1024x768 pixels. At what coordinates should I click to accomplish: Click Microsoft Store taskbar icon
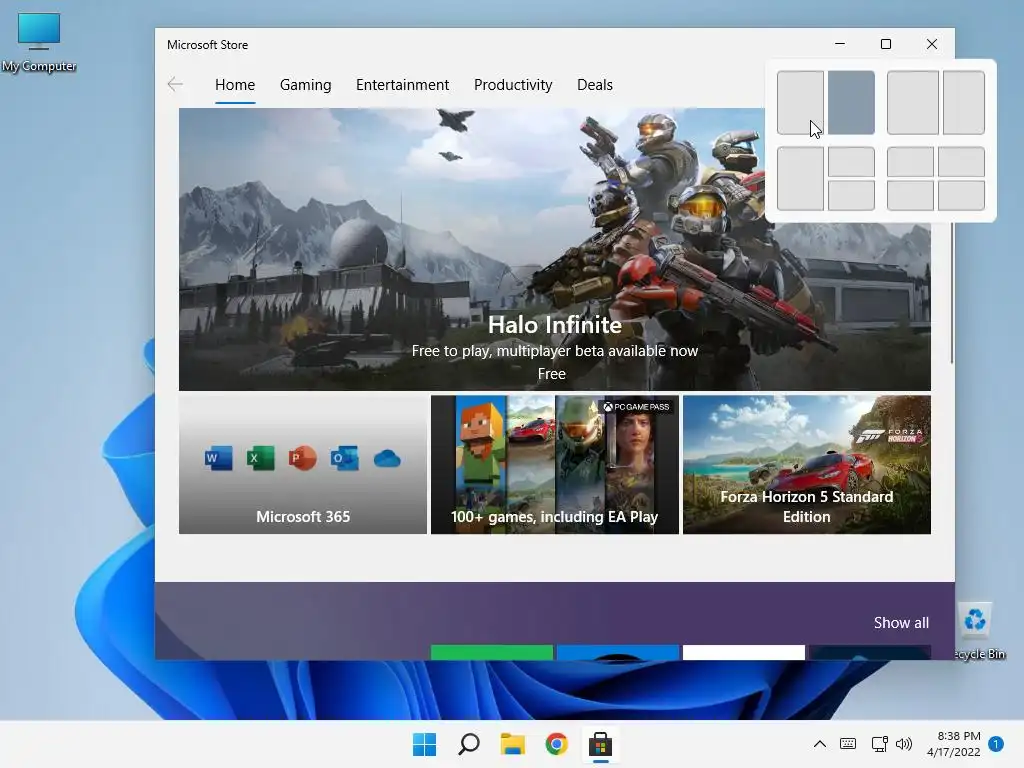pos(600,744)
